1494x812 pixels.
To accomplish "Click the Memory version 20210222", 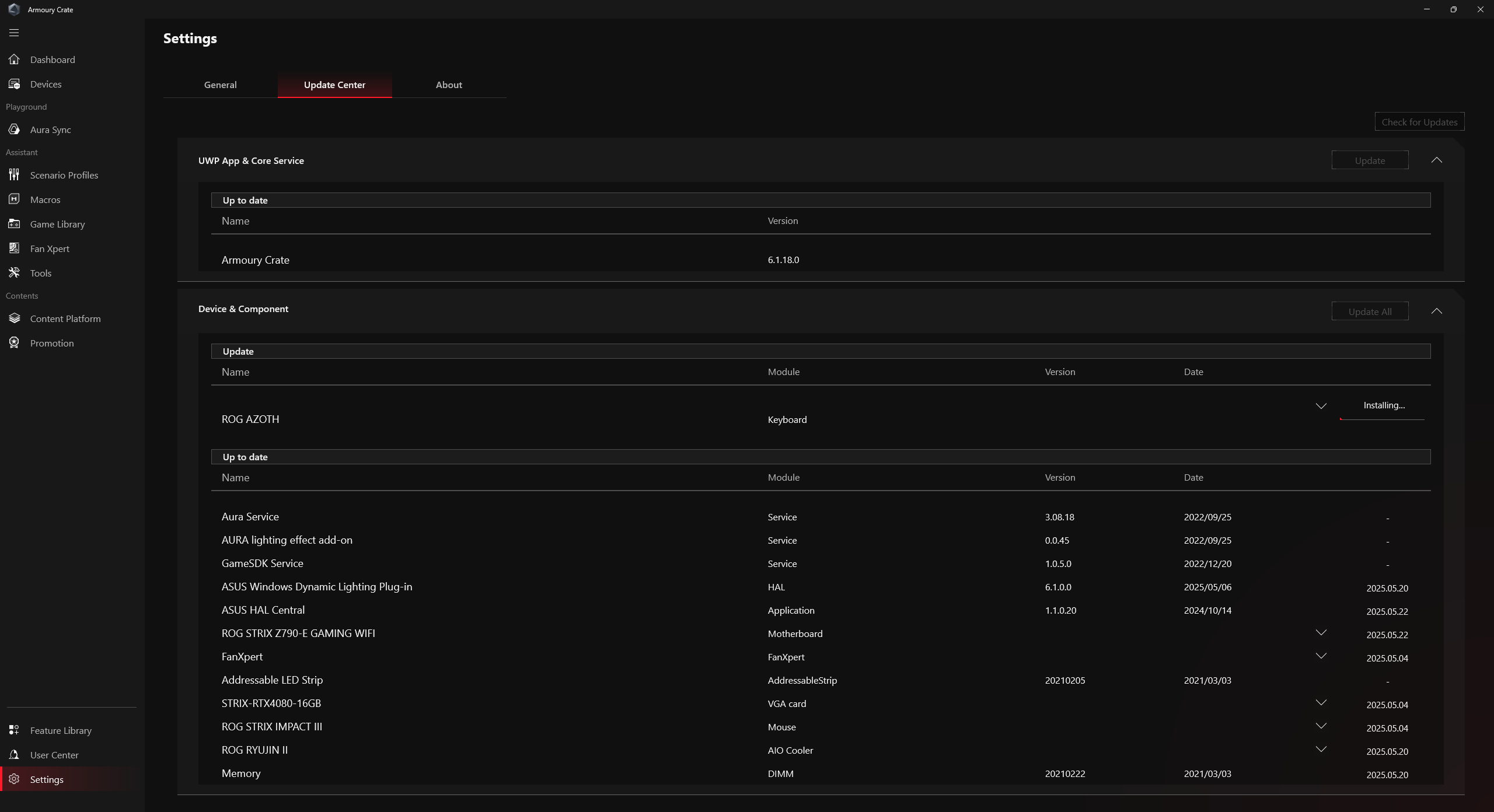I will (x=1065, y=774).
